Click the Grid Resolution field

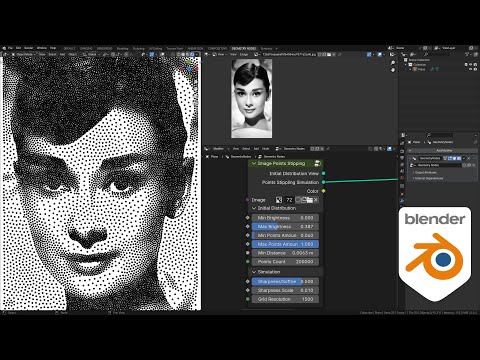[x=285, y=299]
